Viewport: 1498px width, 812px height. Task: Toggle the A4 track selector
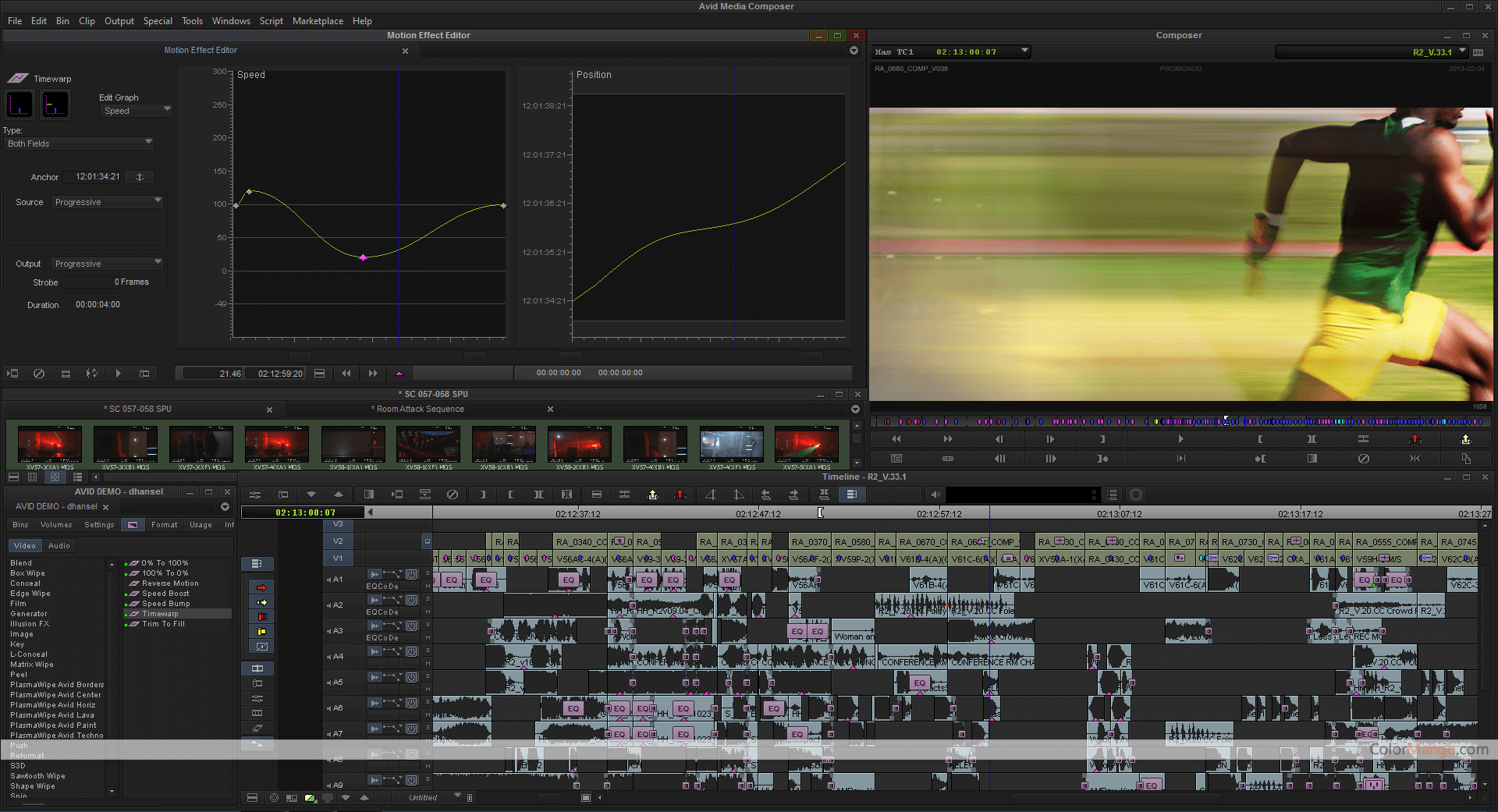pyautogui.click(x=338, y=657)
